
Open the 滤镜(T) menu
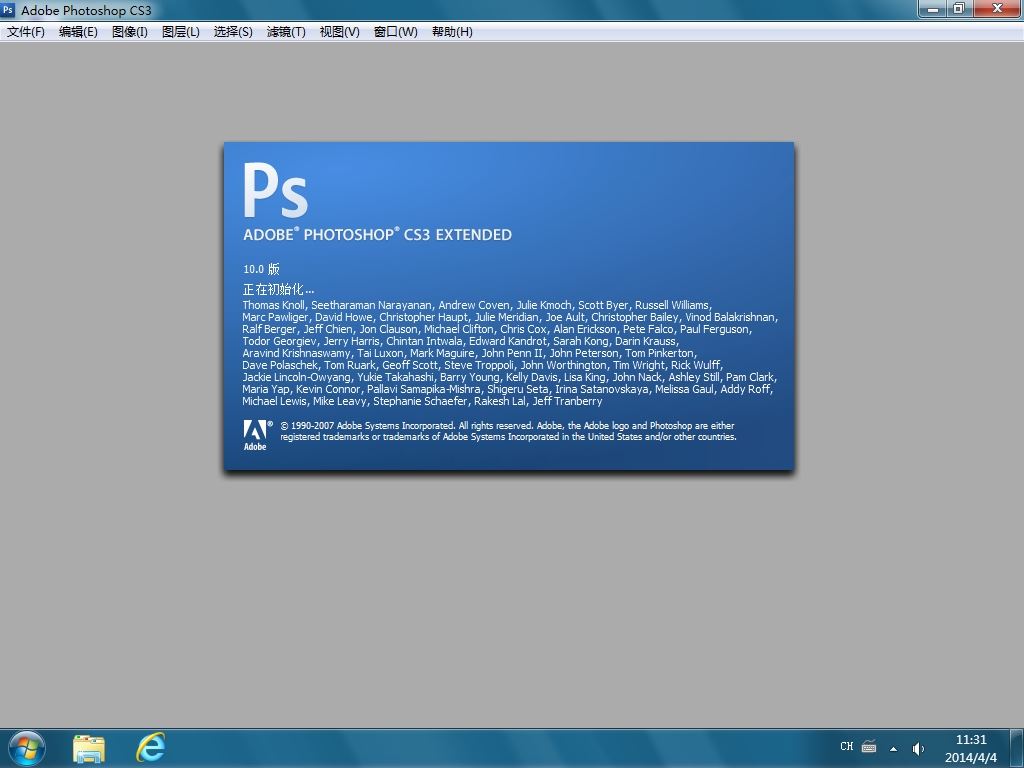(x=285, y=31)
